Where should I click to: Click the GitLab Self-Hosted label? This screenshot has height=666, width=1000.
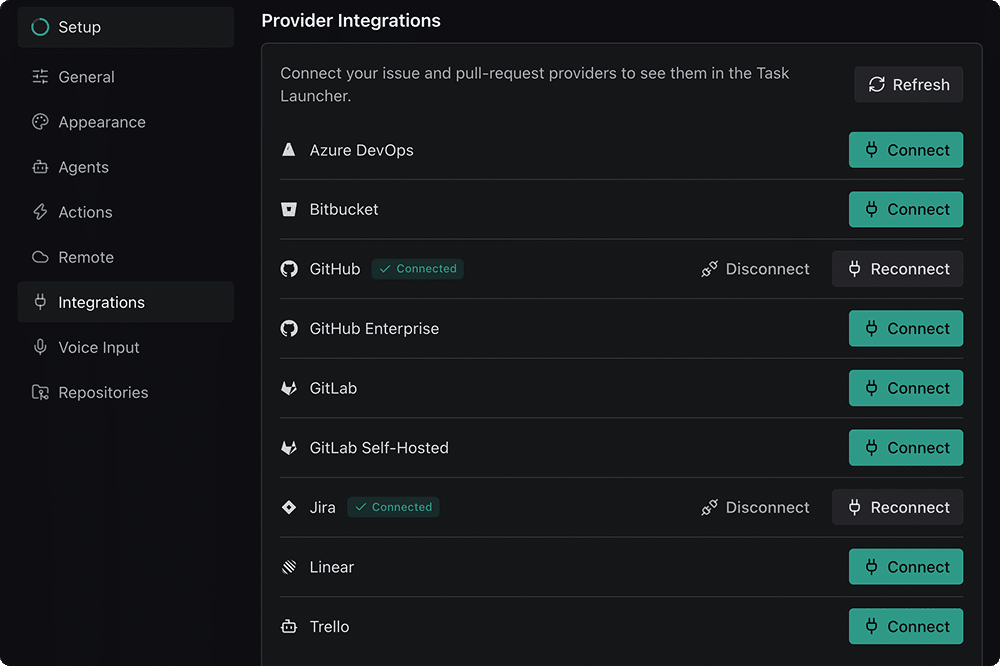(x=379, y=448)
